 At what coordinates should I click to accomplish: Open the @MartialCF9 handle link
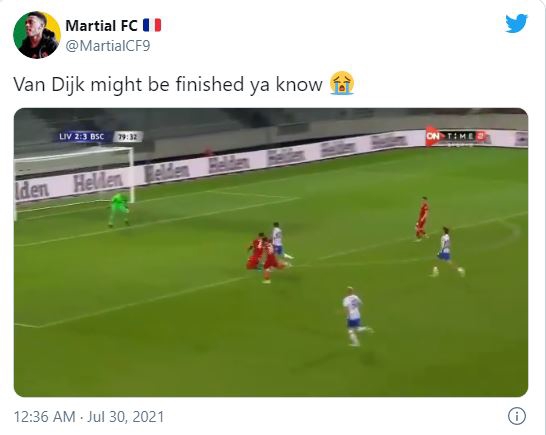tap(108, 46)
